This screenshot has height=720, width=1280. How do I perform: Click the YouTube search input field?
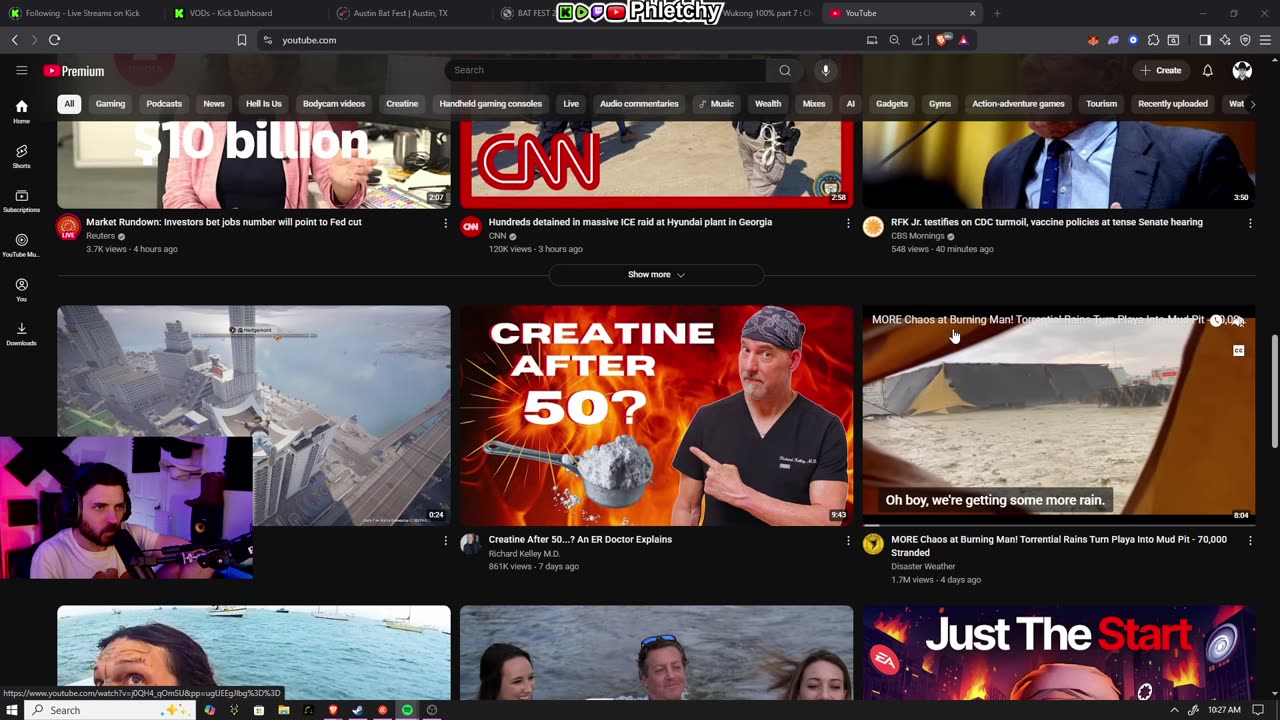pyautogui.click(x=606, y=70)
